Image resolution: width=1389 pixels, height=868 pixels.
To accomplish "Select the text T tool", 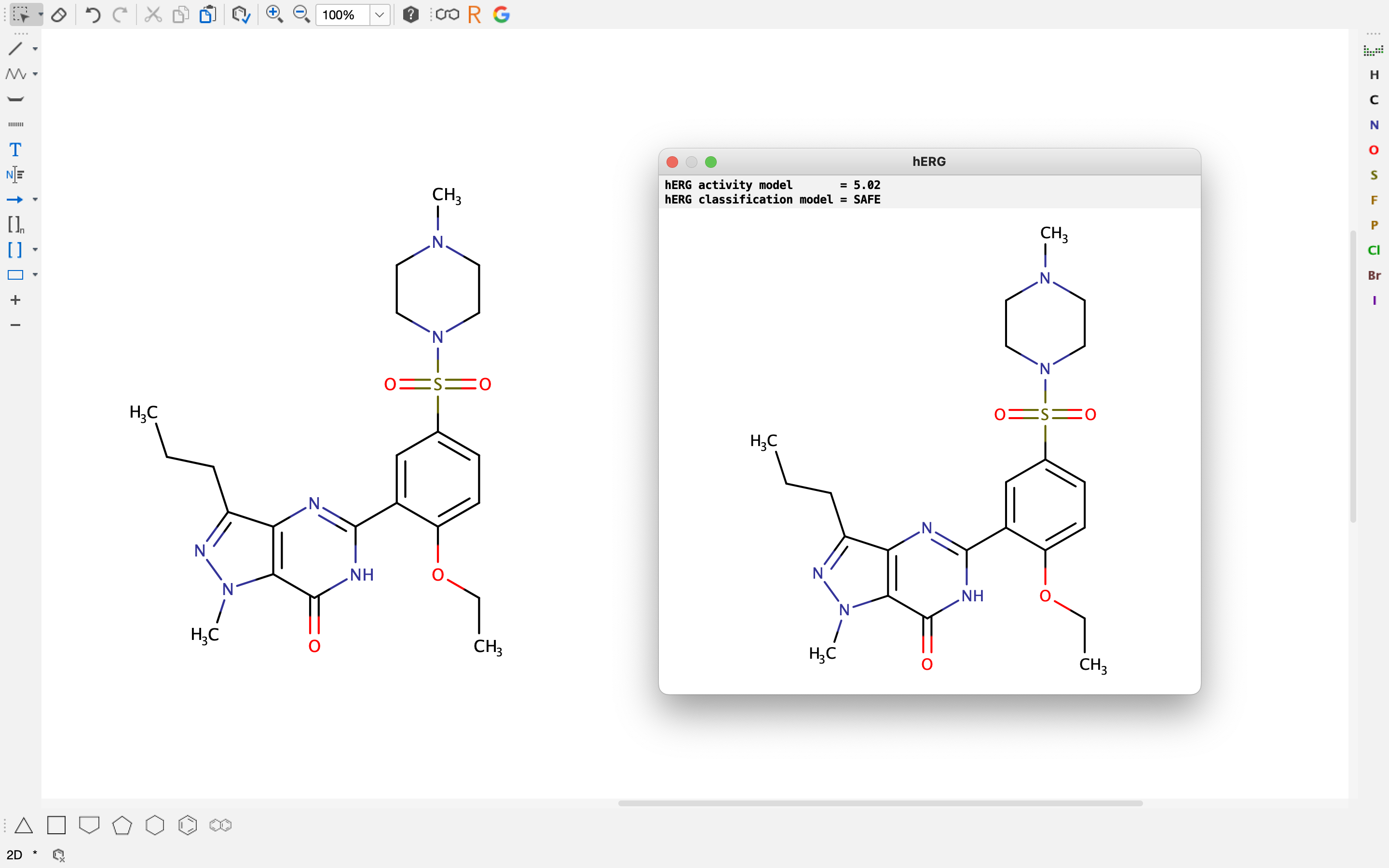I will 15,150.
